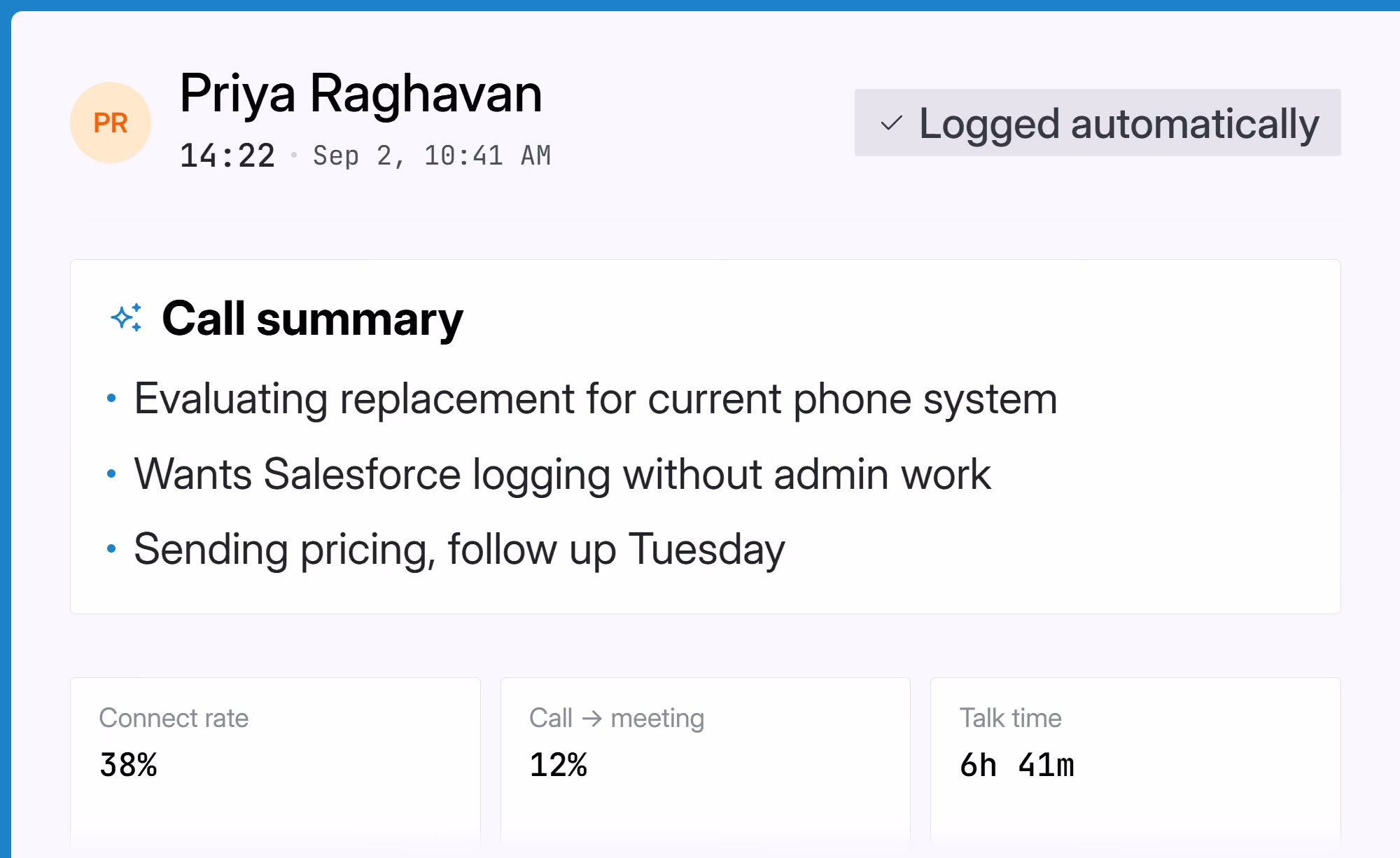
Task: Click the arrow in Call → meeting label
Action: point(591,719)
